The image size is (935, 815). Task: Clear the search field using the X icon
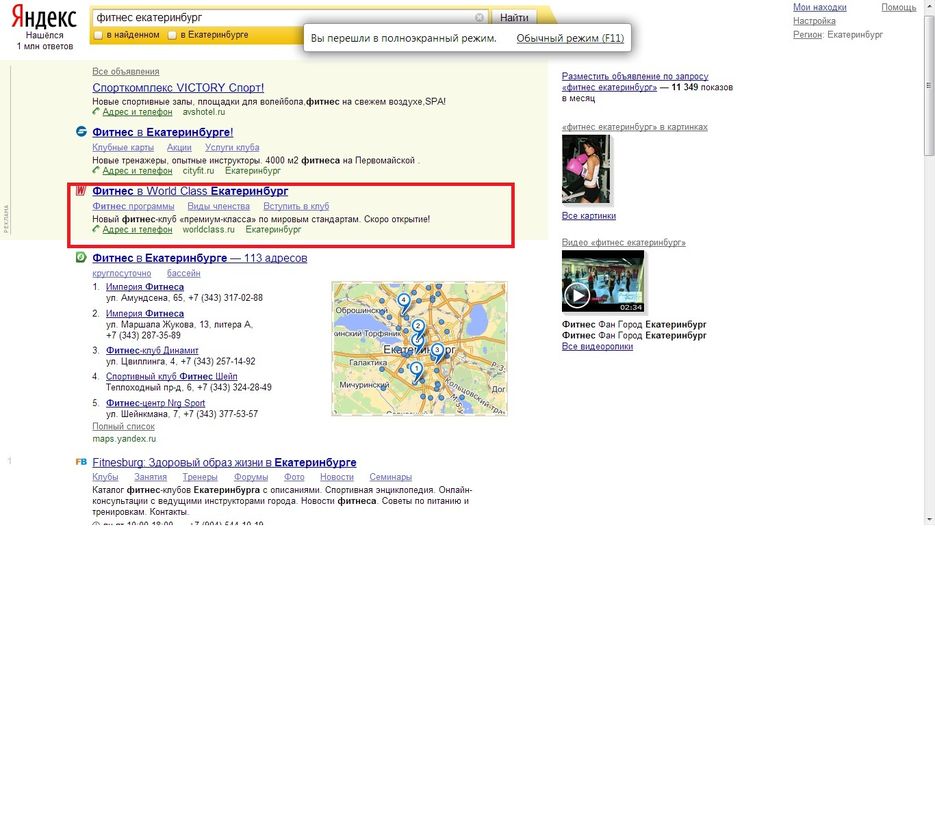click(x=479, y=17)
